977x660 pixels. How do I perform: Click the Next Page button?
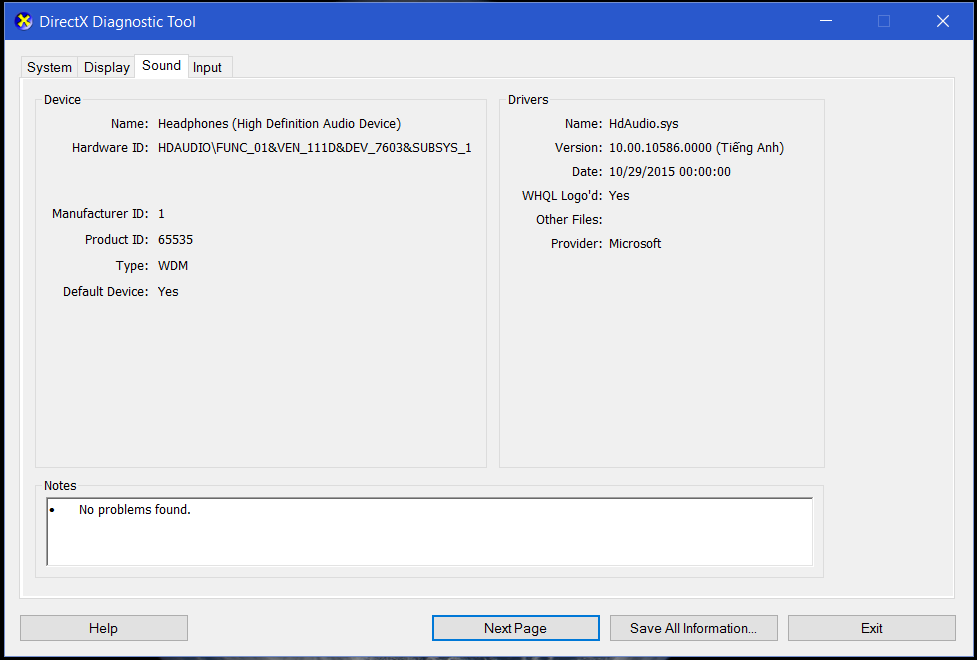coord(515,628)
